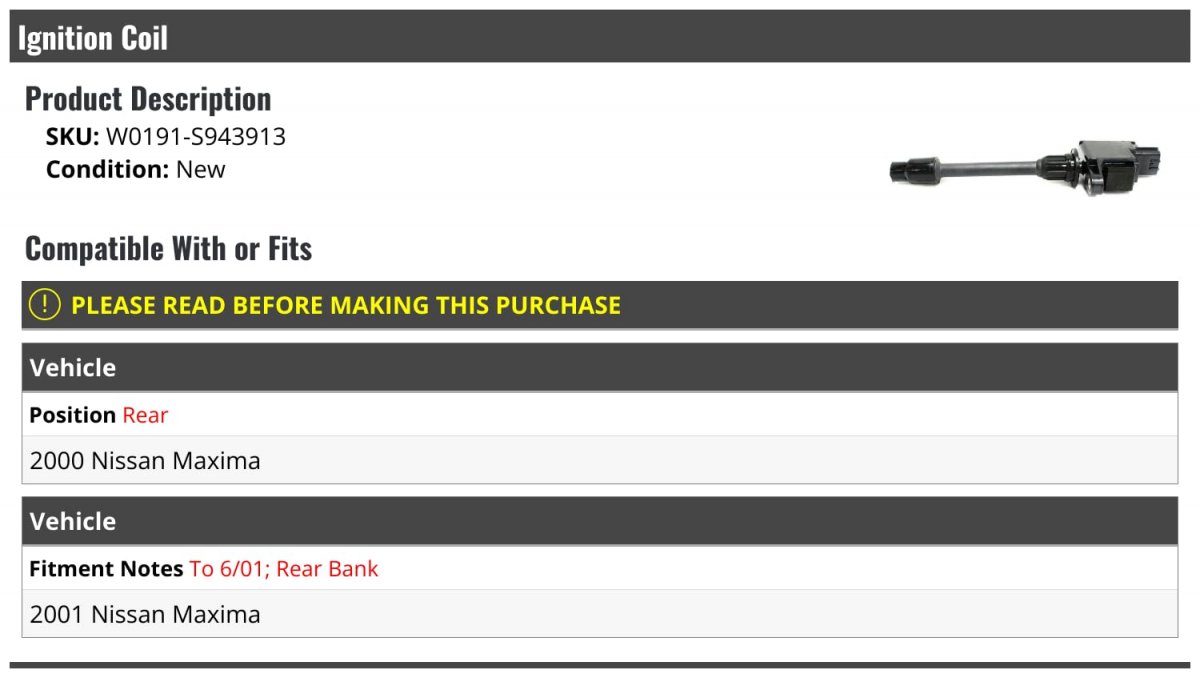Select the Product Description heading
Screen dimensions: 1200x678
click(x=148, y=99)
